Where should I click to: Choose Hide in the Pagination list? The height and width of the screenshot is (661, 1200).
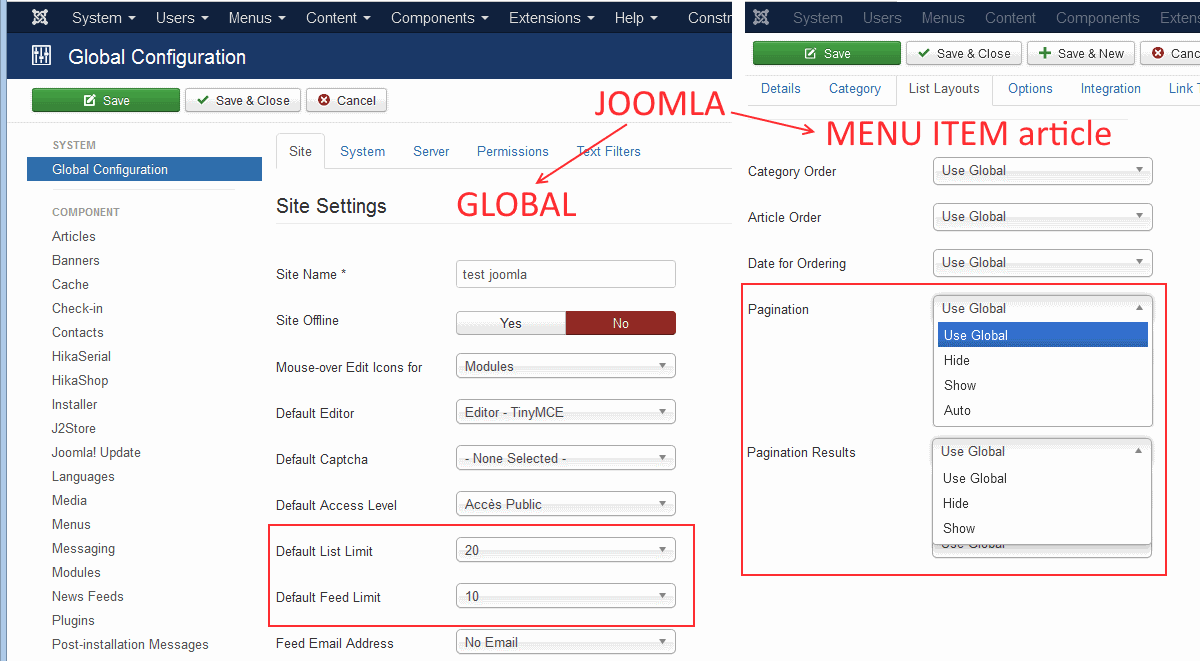(x=1043, y=360)
